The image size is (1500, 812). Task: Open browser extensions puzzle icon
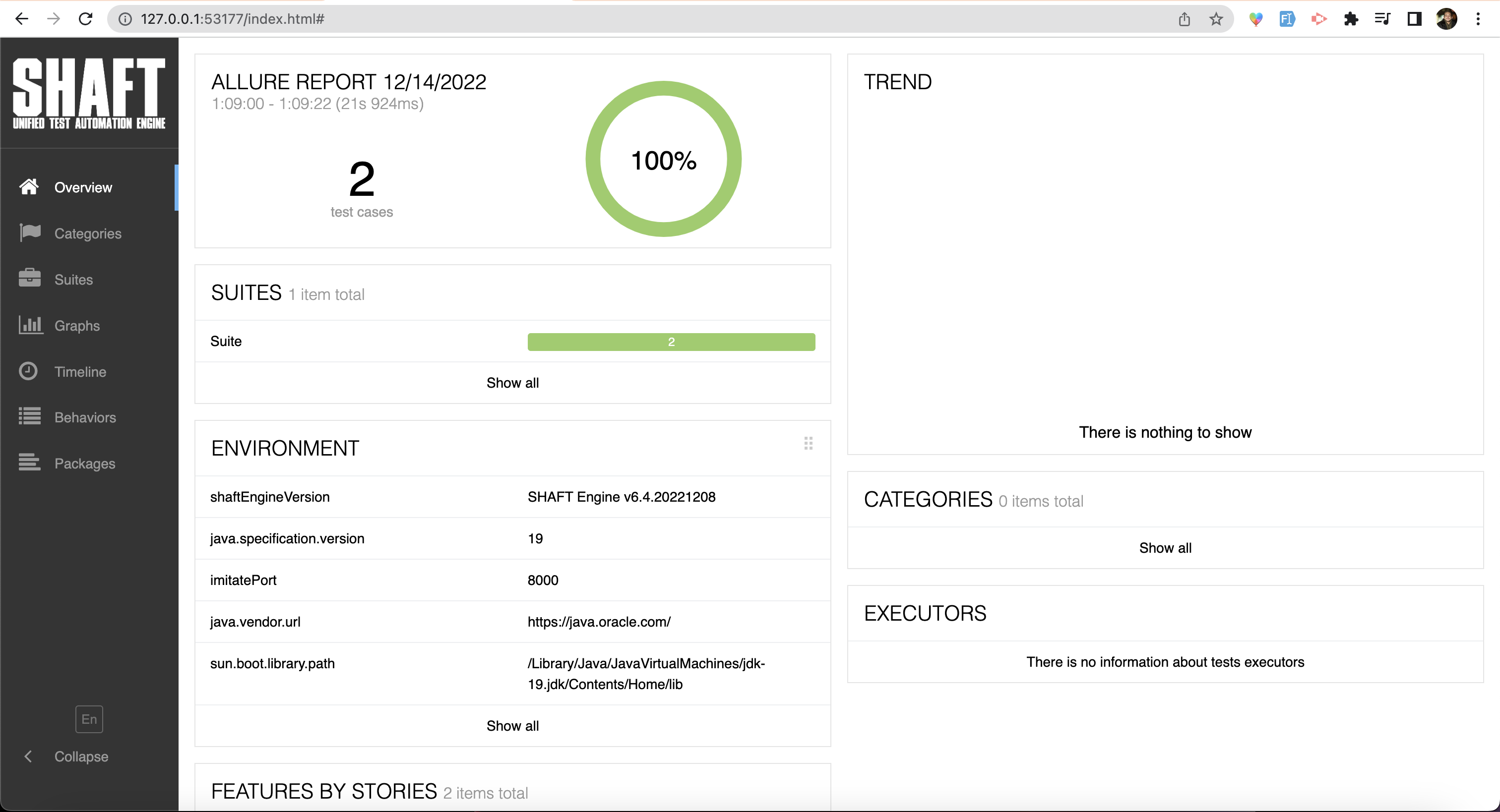1351,19
